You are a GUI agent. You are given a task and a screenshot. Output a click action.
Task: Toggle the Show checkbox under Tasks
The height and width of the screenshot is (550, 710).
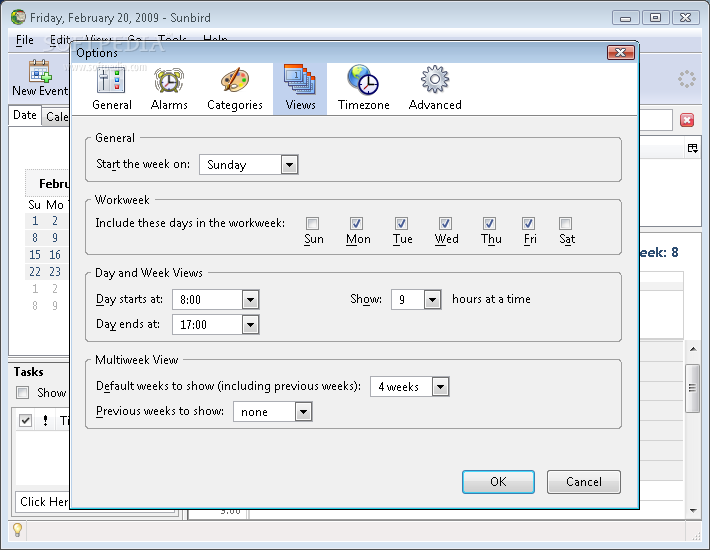point(22,392)
